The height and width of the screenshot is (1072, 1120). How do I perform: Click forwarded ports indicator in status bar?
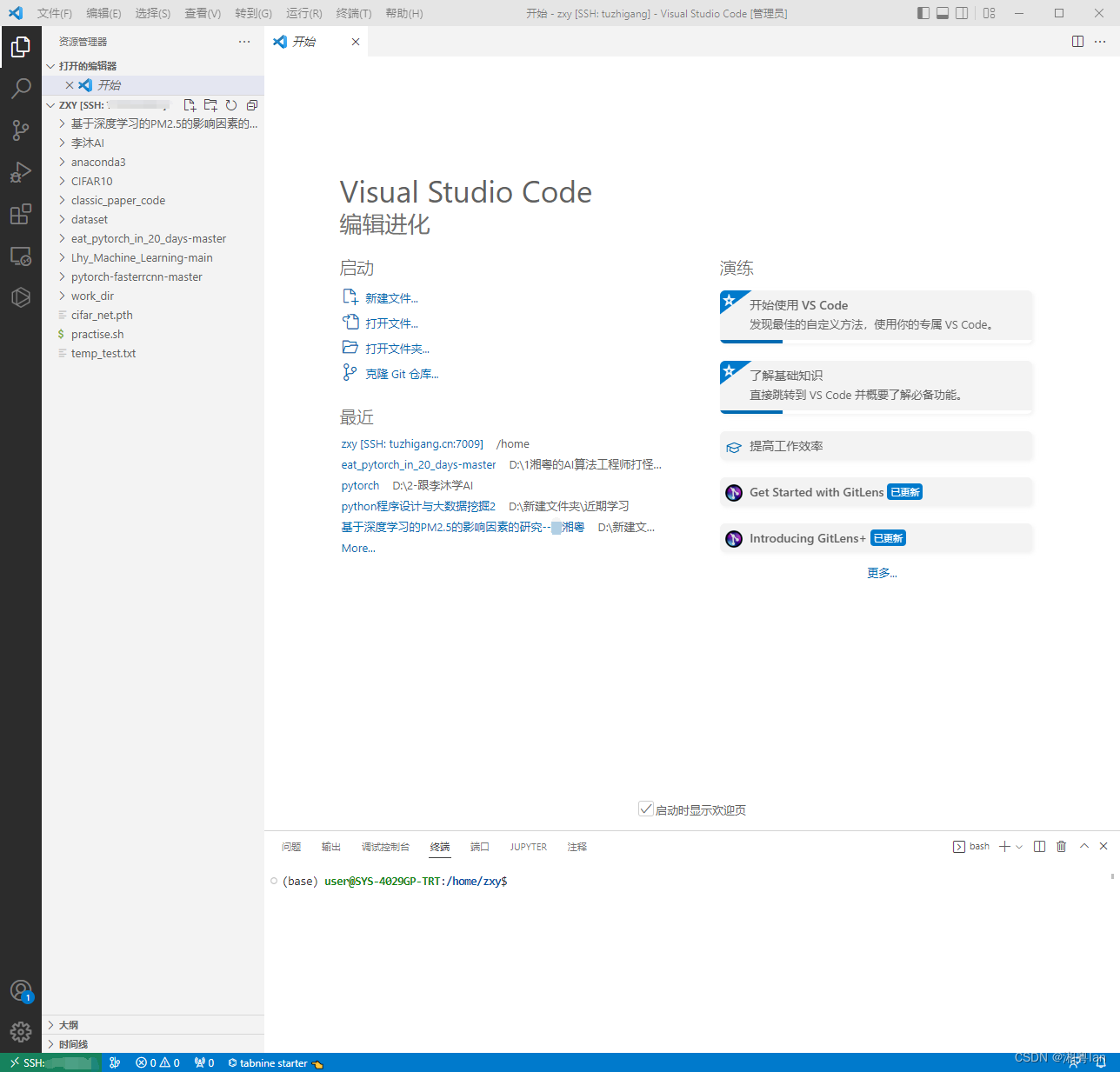(x=204, y=1062)
